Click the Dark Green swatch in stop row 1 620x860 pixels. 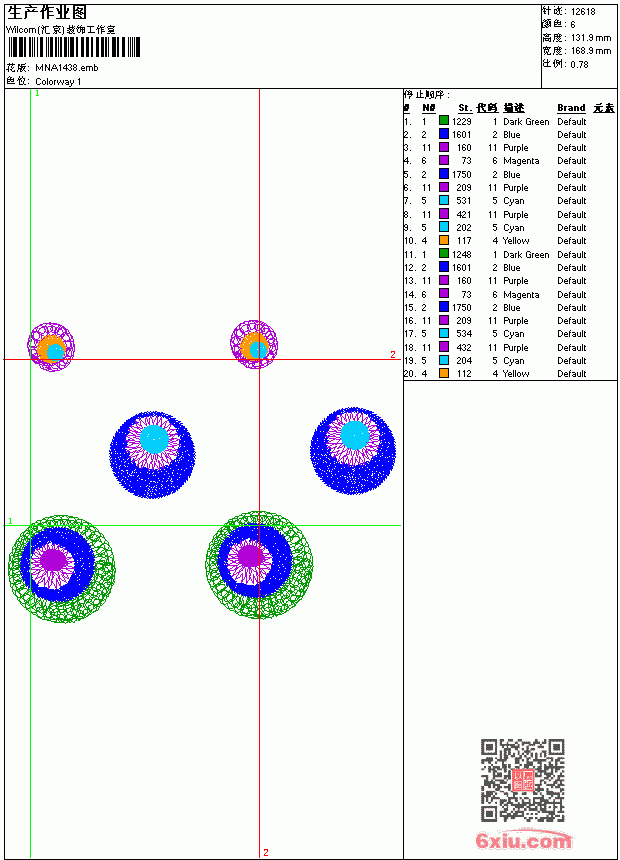(x=444, y=121)
